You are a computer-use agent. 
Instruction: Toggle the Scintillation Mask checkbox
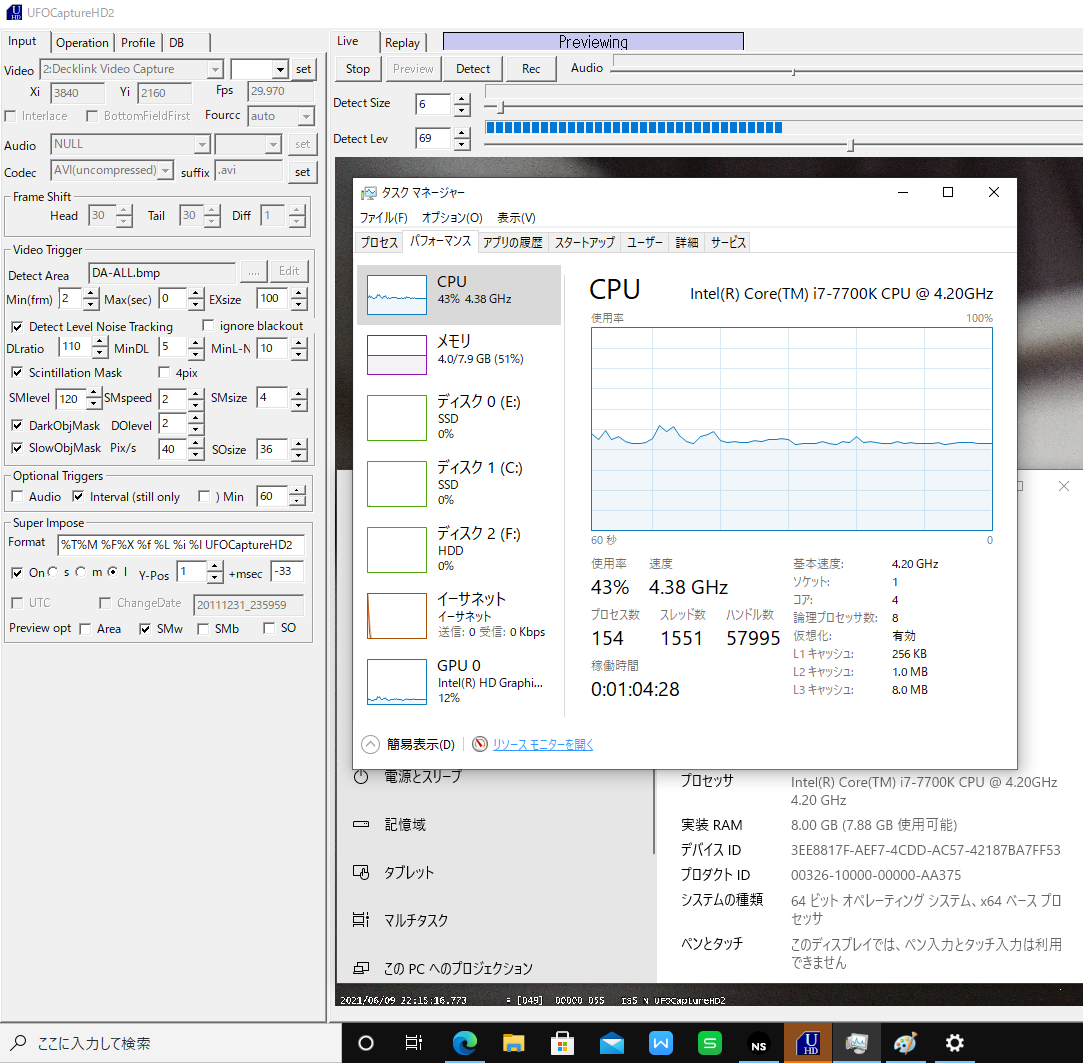pos(17,373)
